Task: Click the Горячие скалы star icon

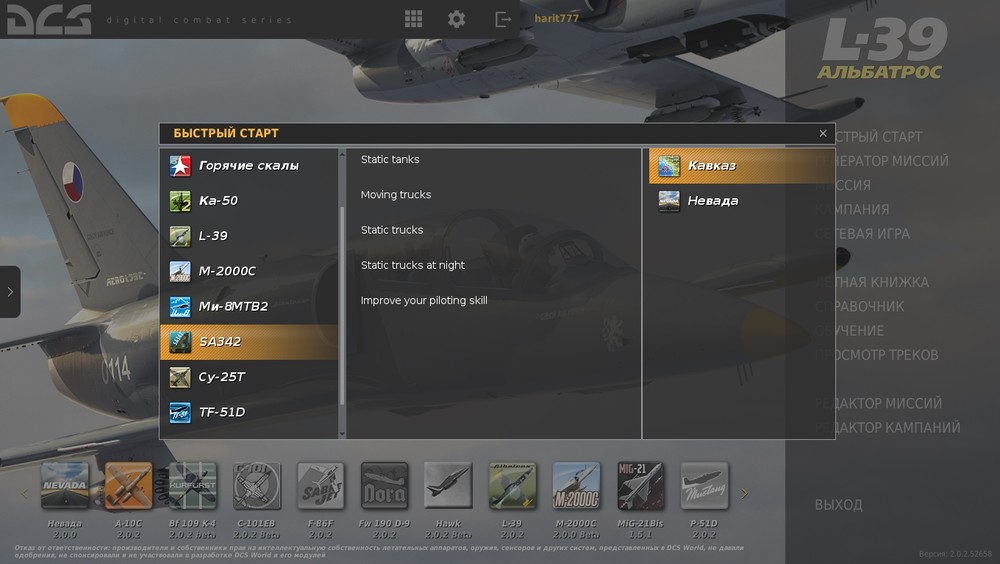Action: [x=180, y=166]
